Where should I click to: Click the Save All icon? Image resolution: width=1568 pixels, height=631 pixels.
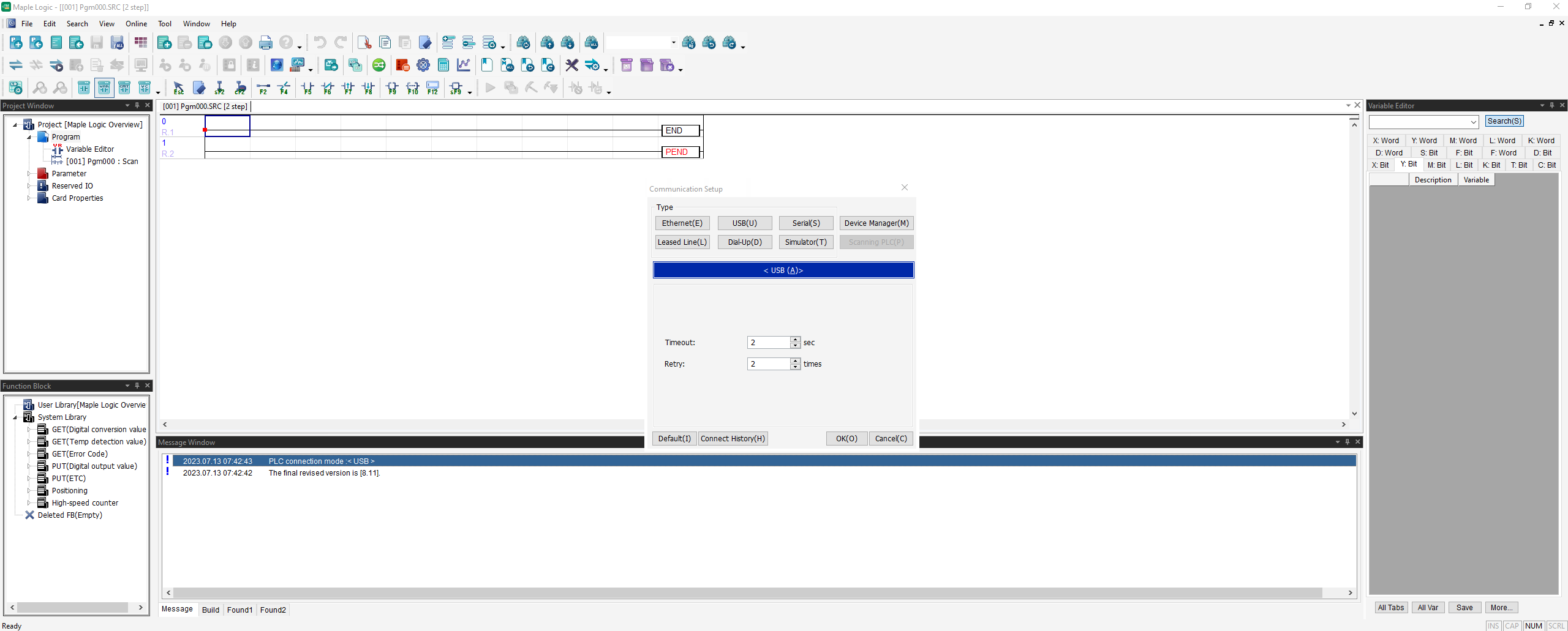point(116,42)
